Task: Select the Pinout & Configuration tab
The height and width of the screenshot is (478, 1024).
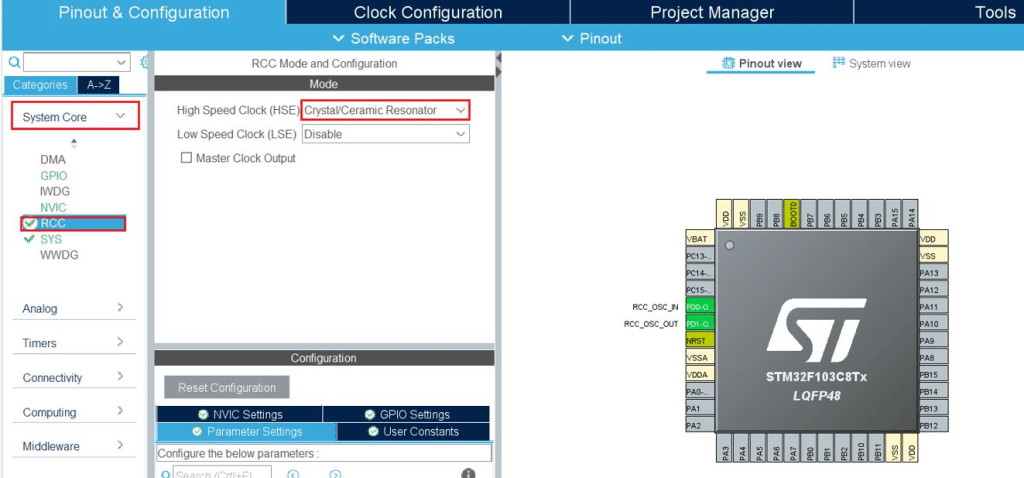Action: (x=144, y=12)
